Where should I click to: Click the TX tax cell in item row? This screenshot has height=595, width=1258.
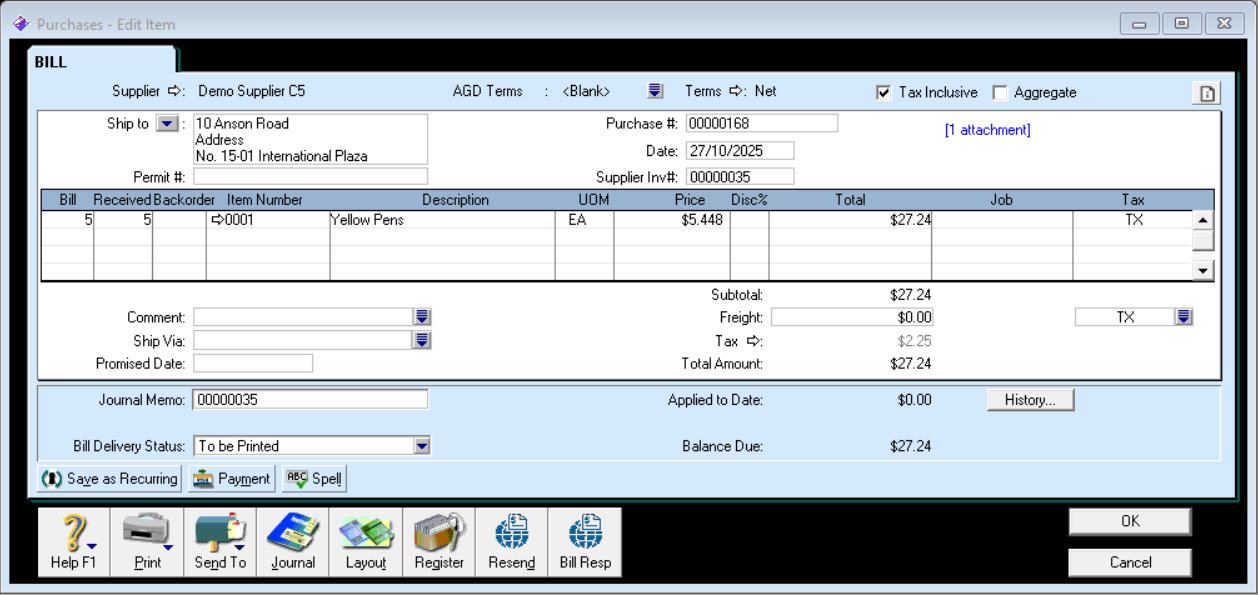click(1132, 220)
